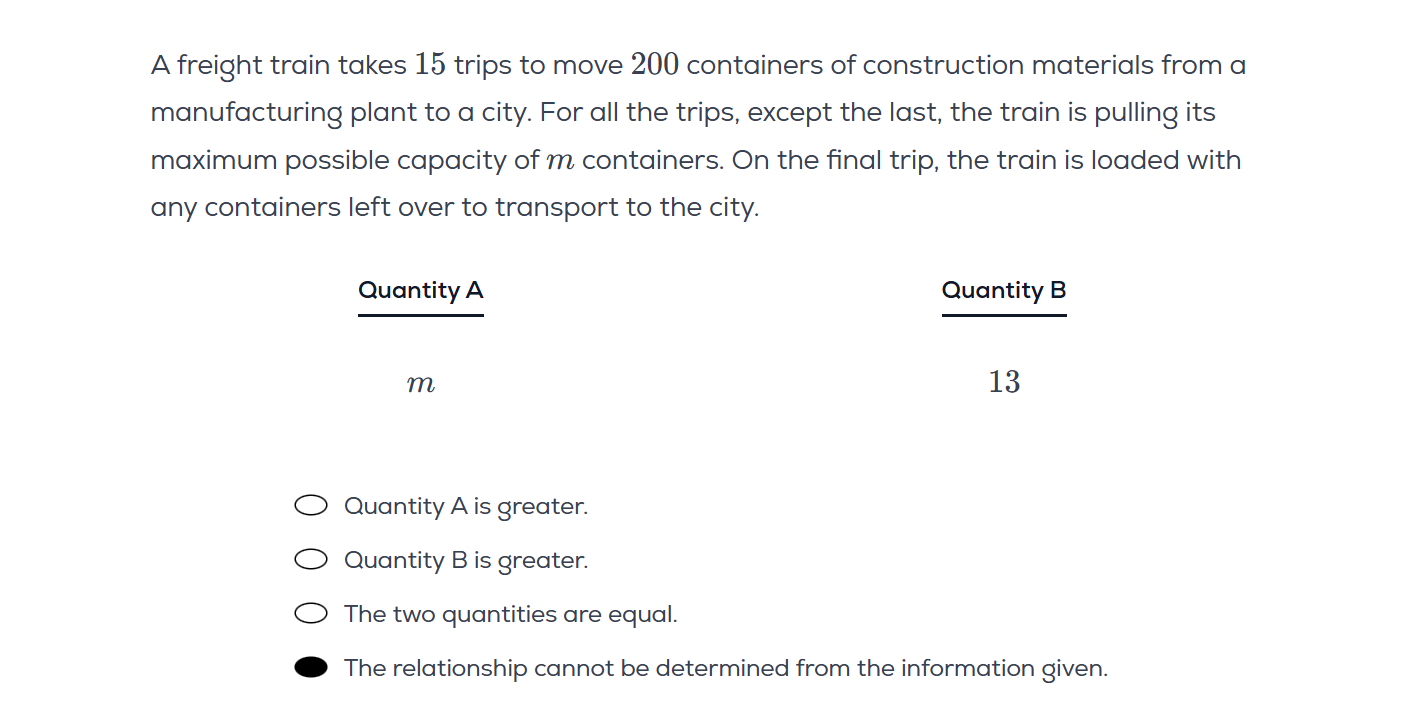Click the "Quantity A" column heading
This screenshot has width=1417, height=710.
421,290
